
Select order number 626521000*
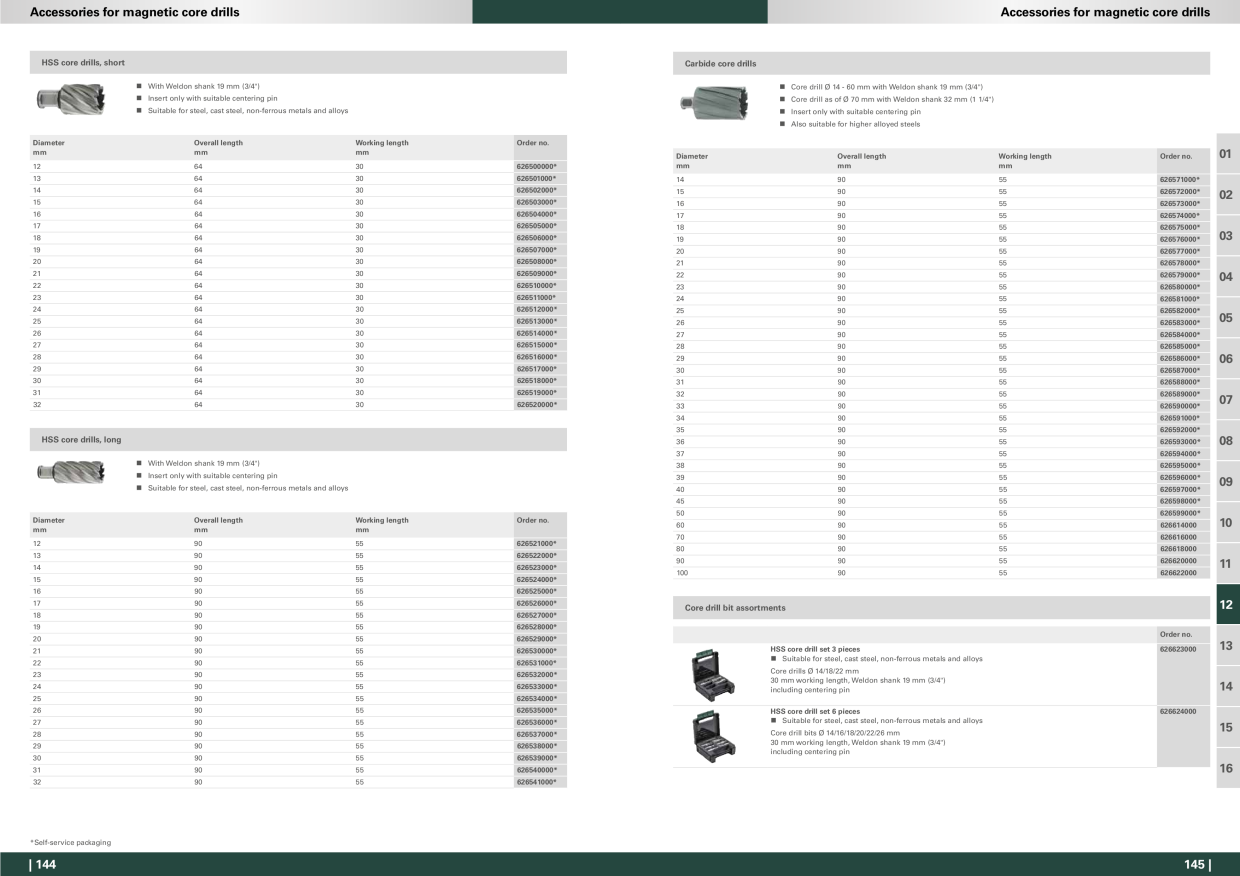536,543
